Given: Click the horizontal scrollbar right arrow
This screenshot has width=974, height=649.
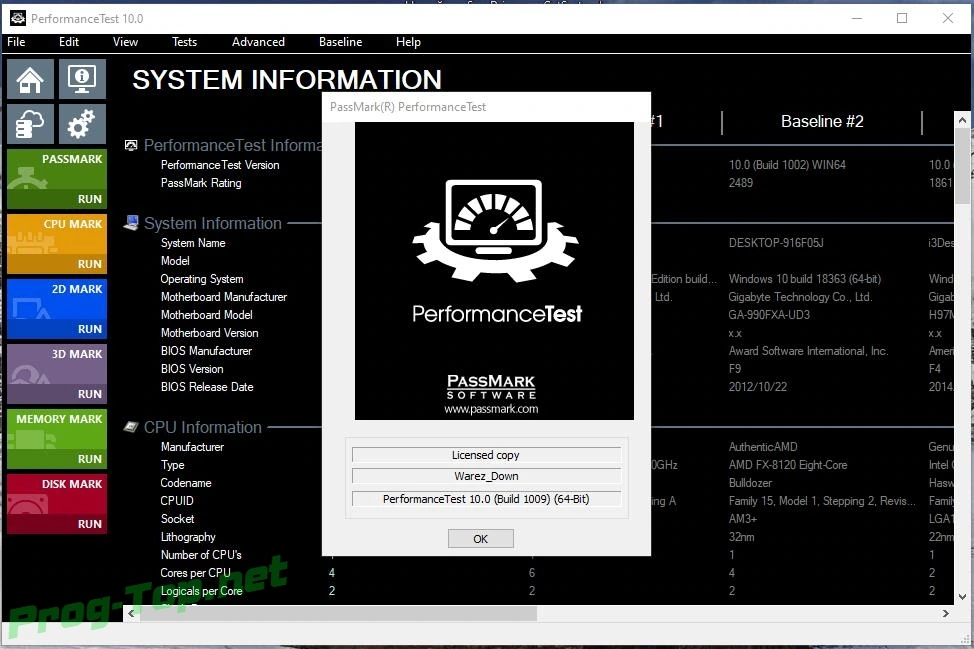Looking at the screenshot, I should tap(945, 613).
